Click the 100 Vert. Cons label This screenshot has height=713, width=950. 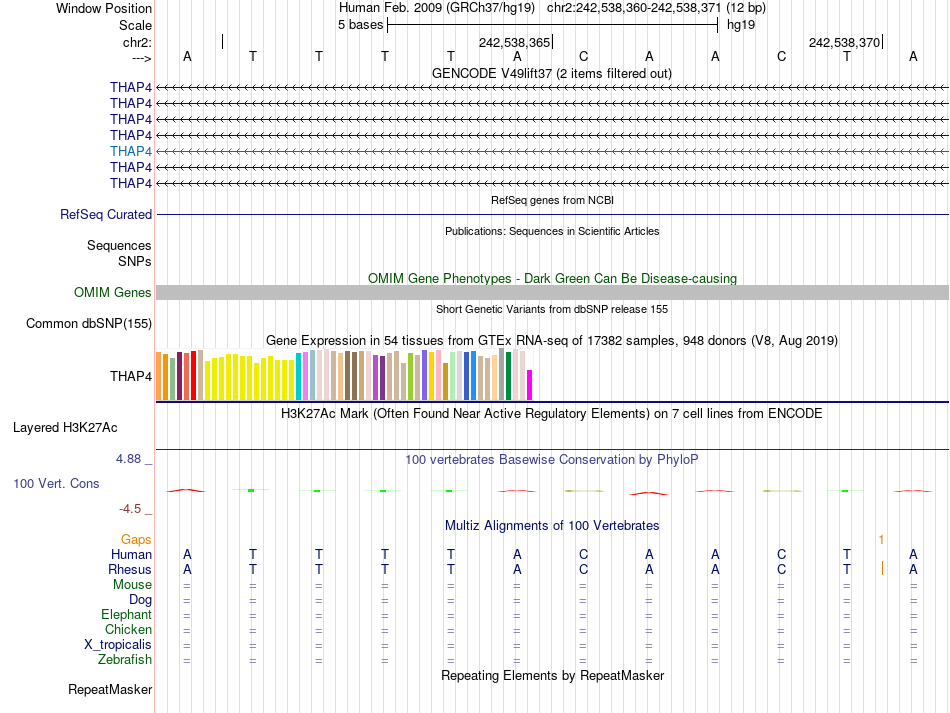56,483
